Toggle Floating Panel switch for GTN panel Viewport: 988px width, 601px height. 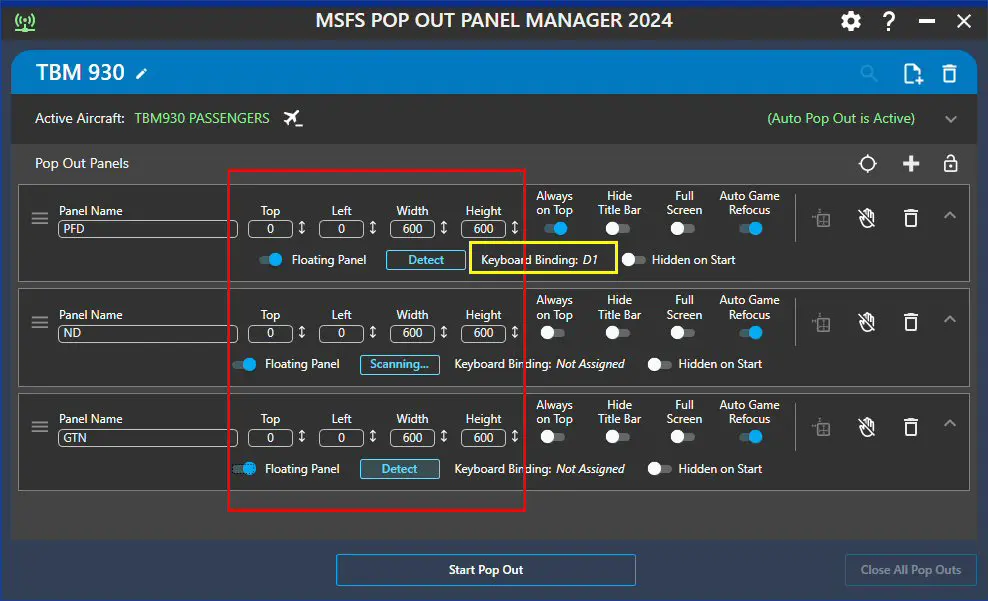point(244,469)
